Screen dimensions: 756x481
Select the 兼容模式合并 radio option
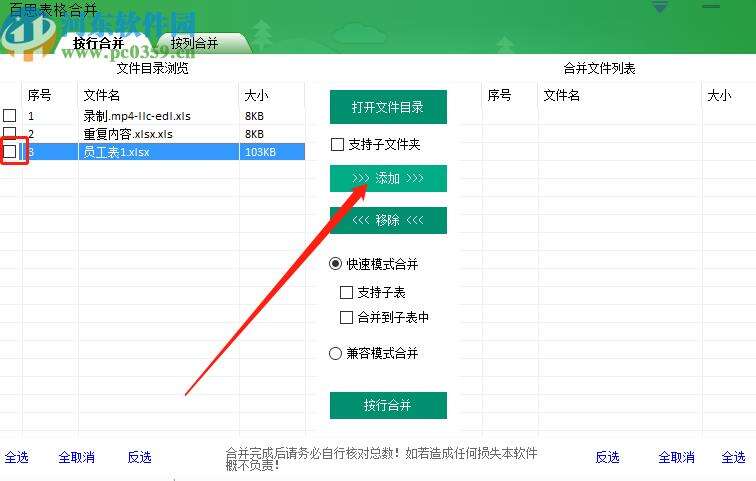[335, 353]
